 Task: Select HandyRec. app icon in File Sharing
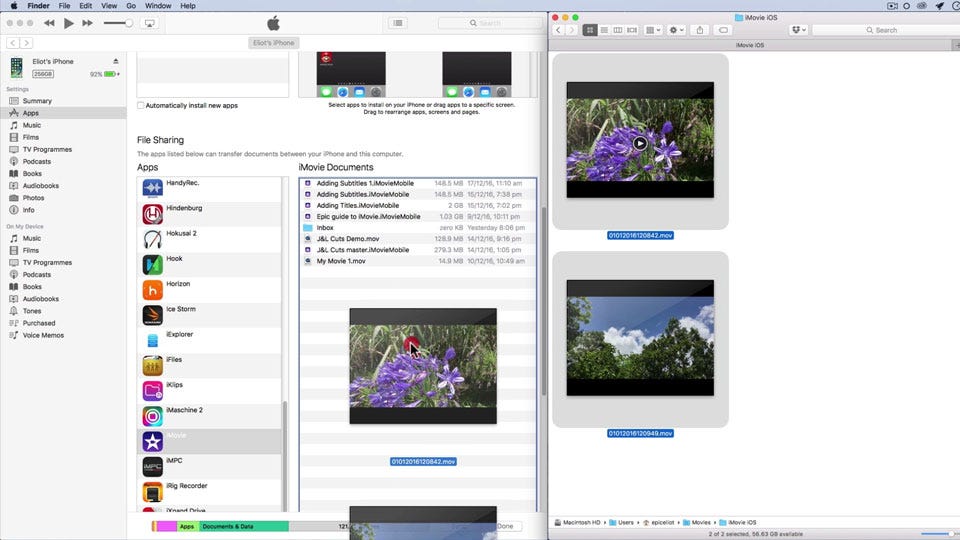pyautogui.click(x=152, y=188)
